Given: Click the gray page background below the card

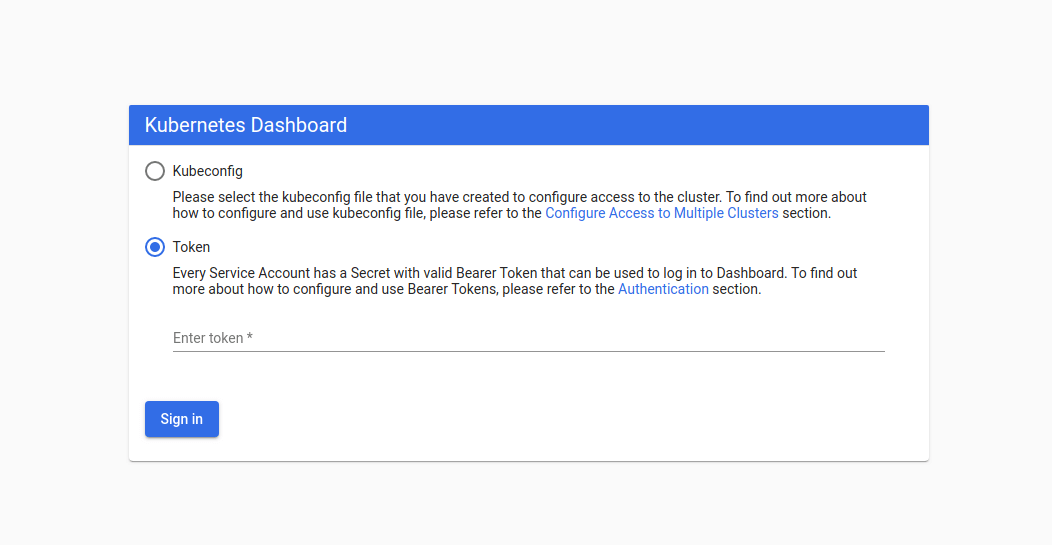Looking at the screenshot, I should click(x=526, y=505).
